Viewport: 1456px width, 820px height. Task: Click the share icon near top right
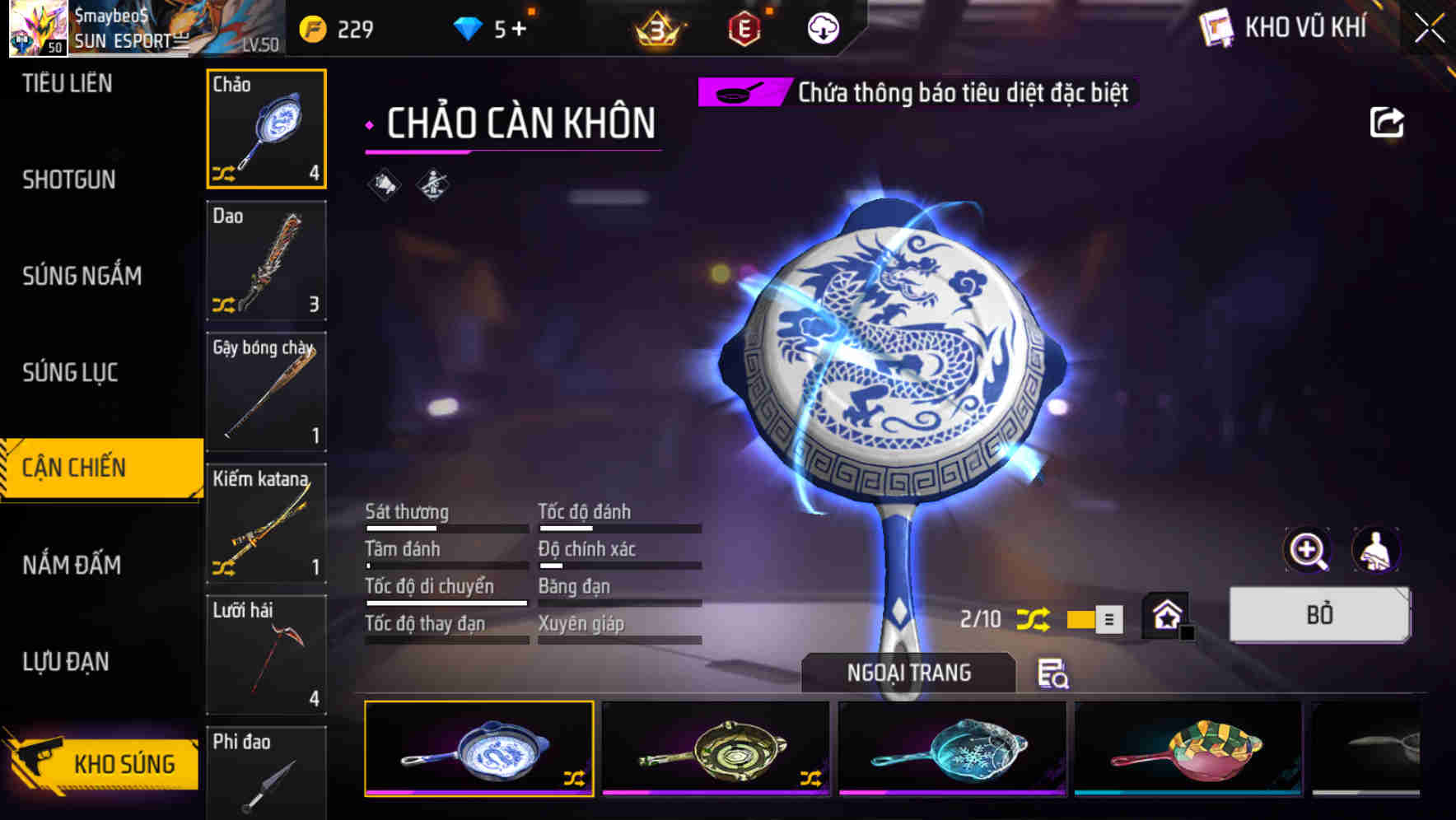1386,123
